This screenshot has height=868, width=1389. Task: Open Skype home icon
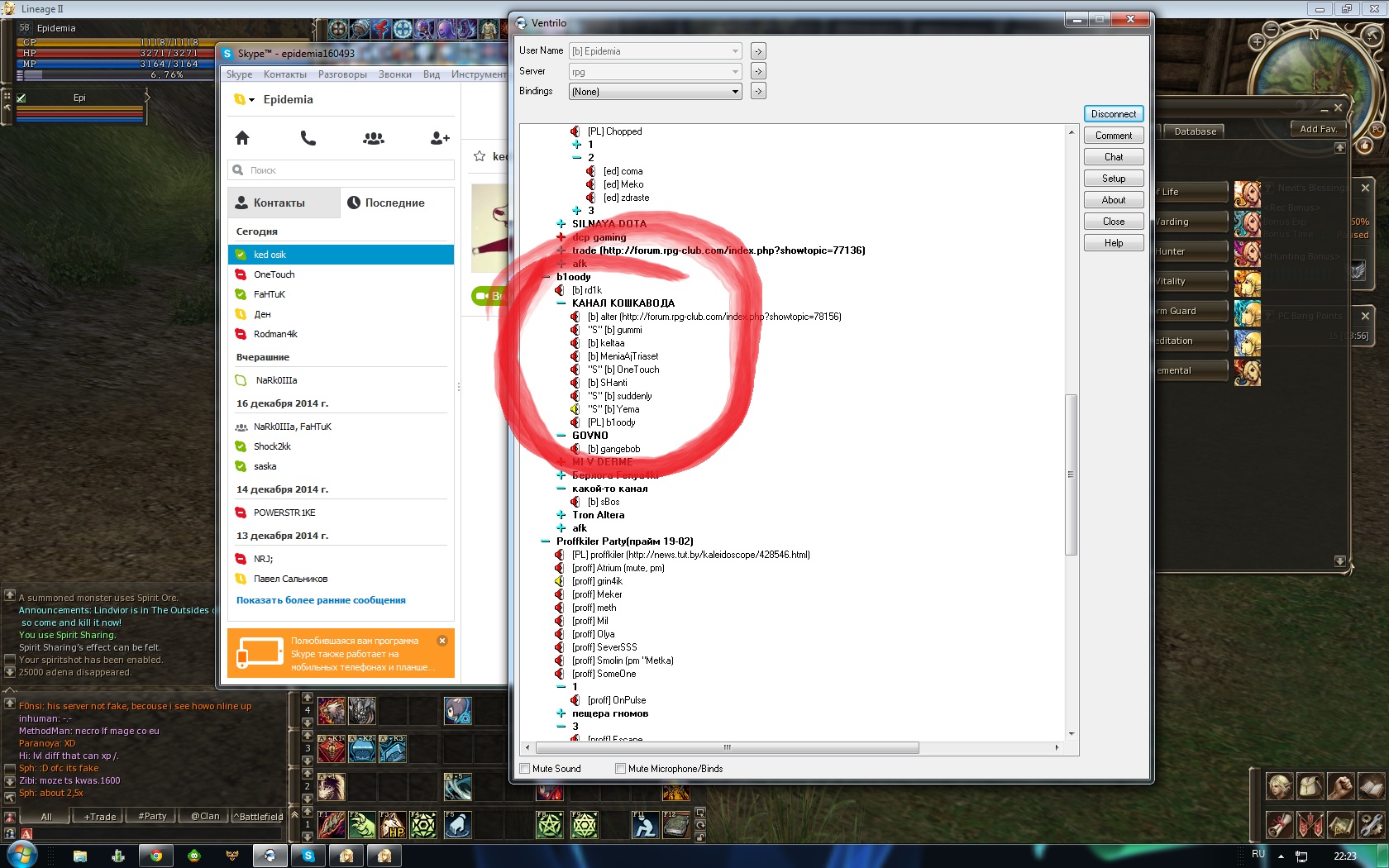[x=242, y=138]
